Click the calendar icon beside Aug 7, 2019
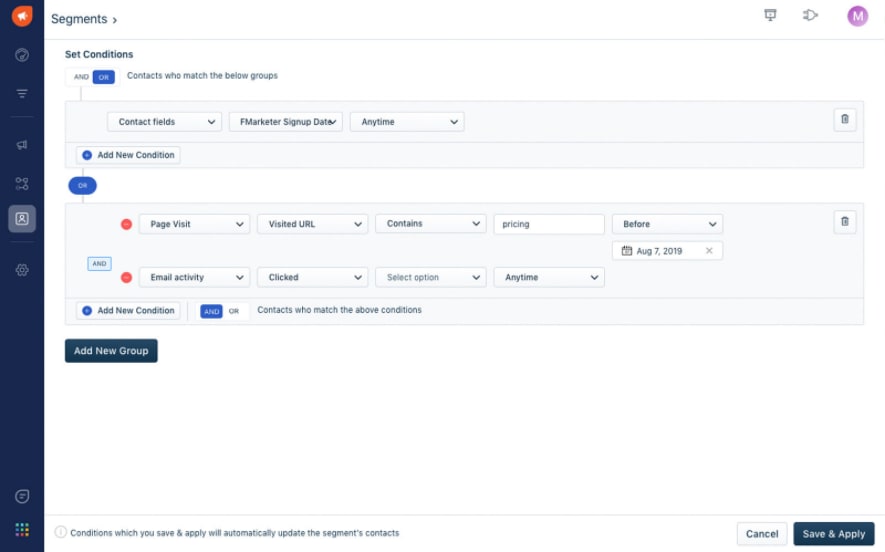 [626, 251]
